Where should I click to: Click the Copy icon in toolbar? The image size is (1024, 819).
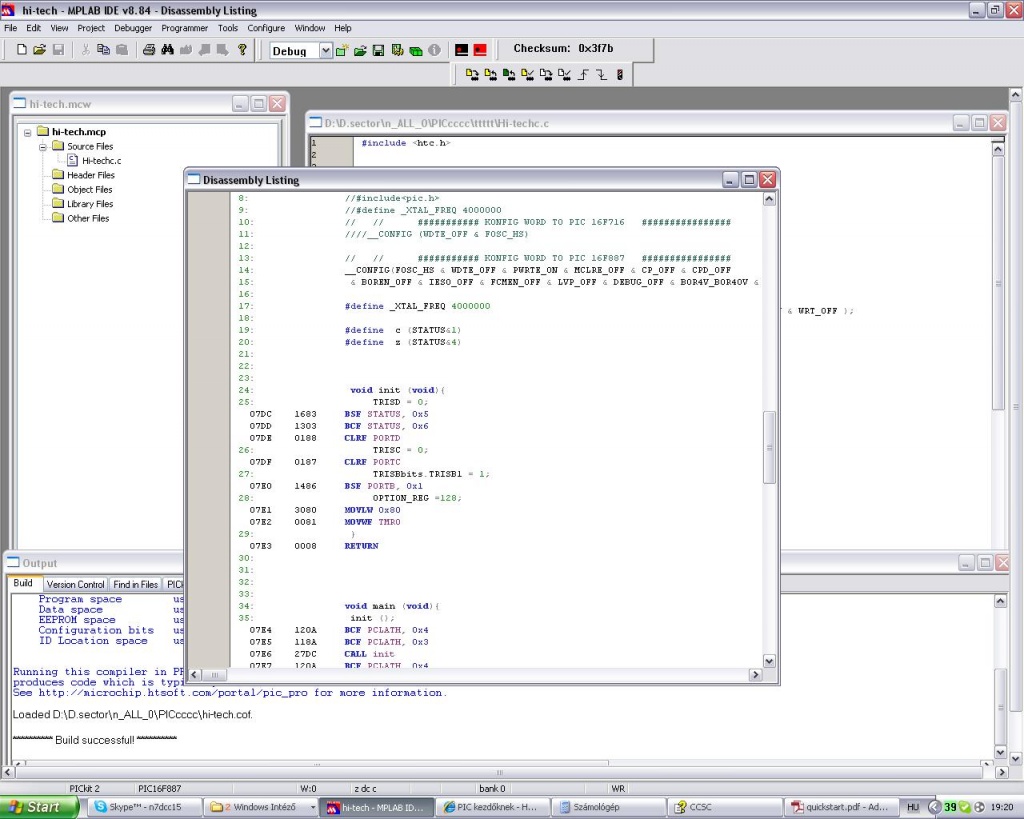[x=104, y=50]
